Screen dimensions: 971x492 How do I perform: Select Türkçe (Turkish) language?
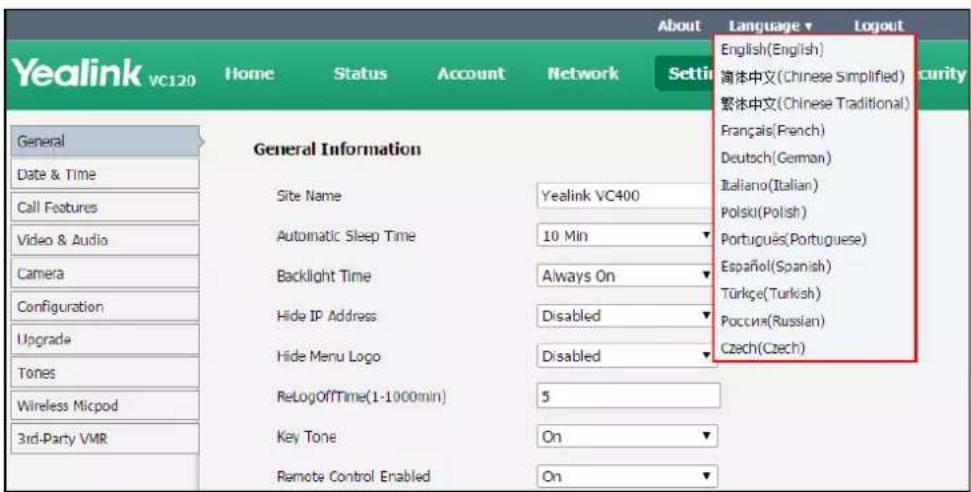pyautogui.click(x=770, y=294)
